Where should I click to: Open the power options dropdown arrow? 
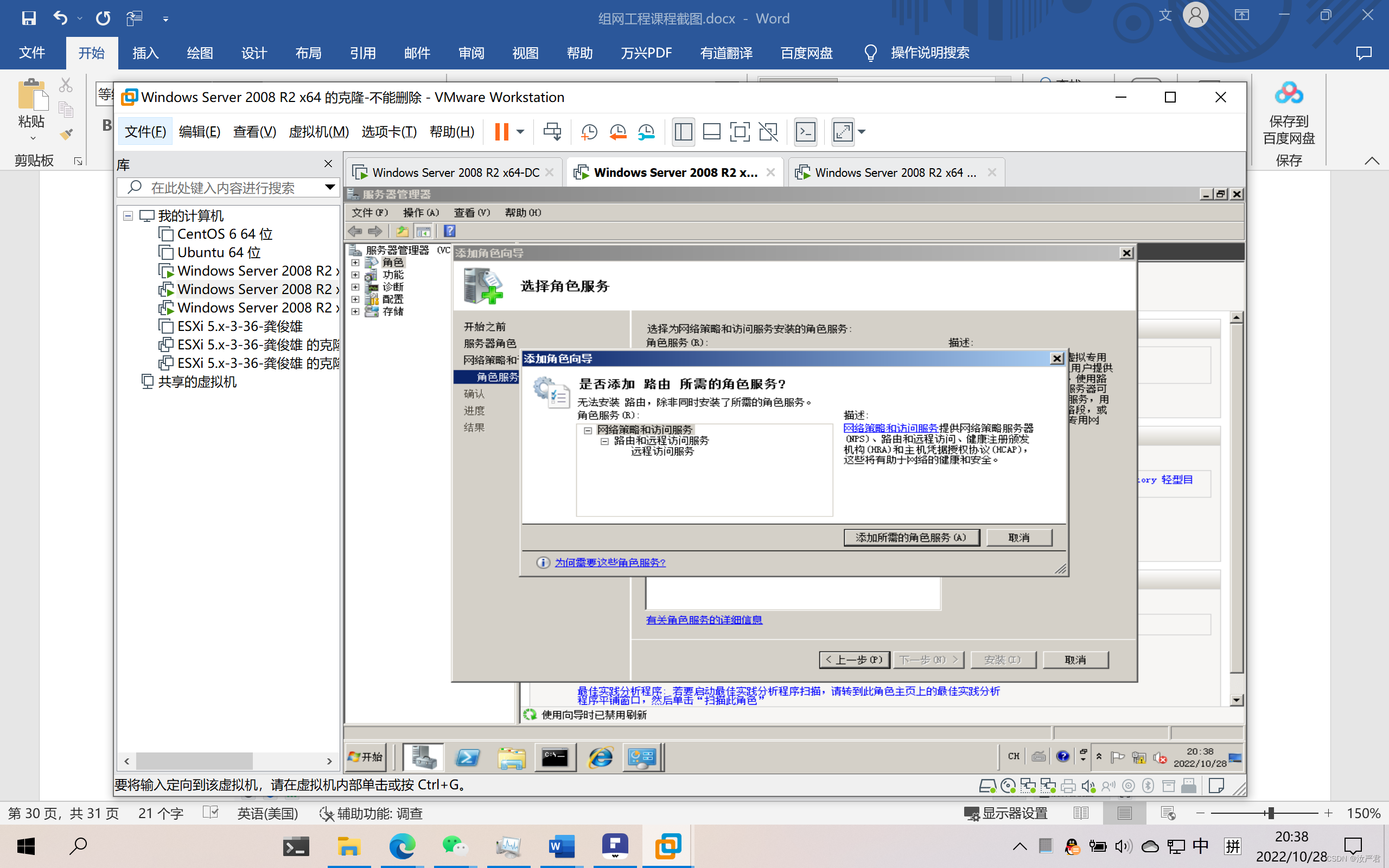click(520, 132)
